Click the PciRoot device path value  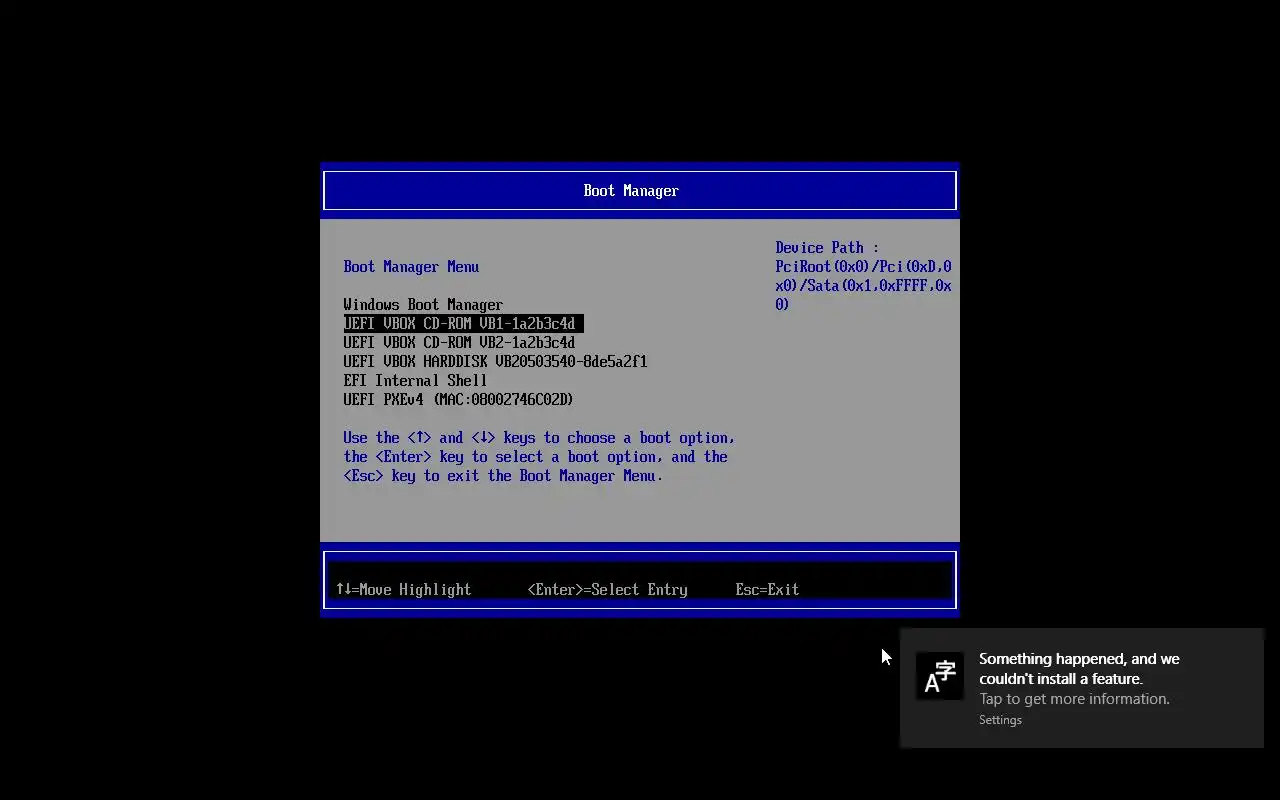coord(863,286)
